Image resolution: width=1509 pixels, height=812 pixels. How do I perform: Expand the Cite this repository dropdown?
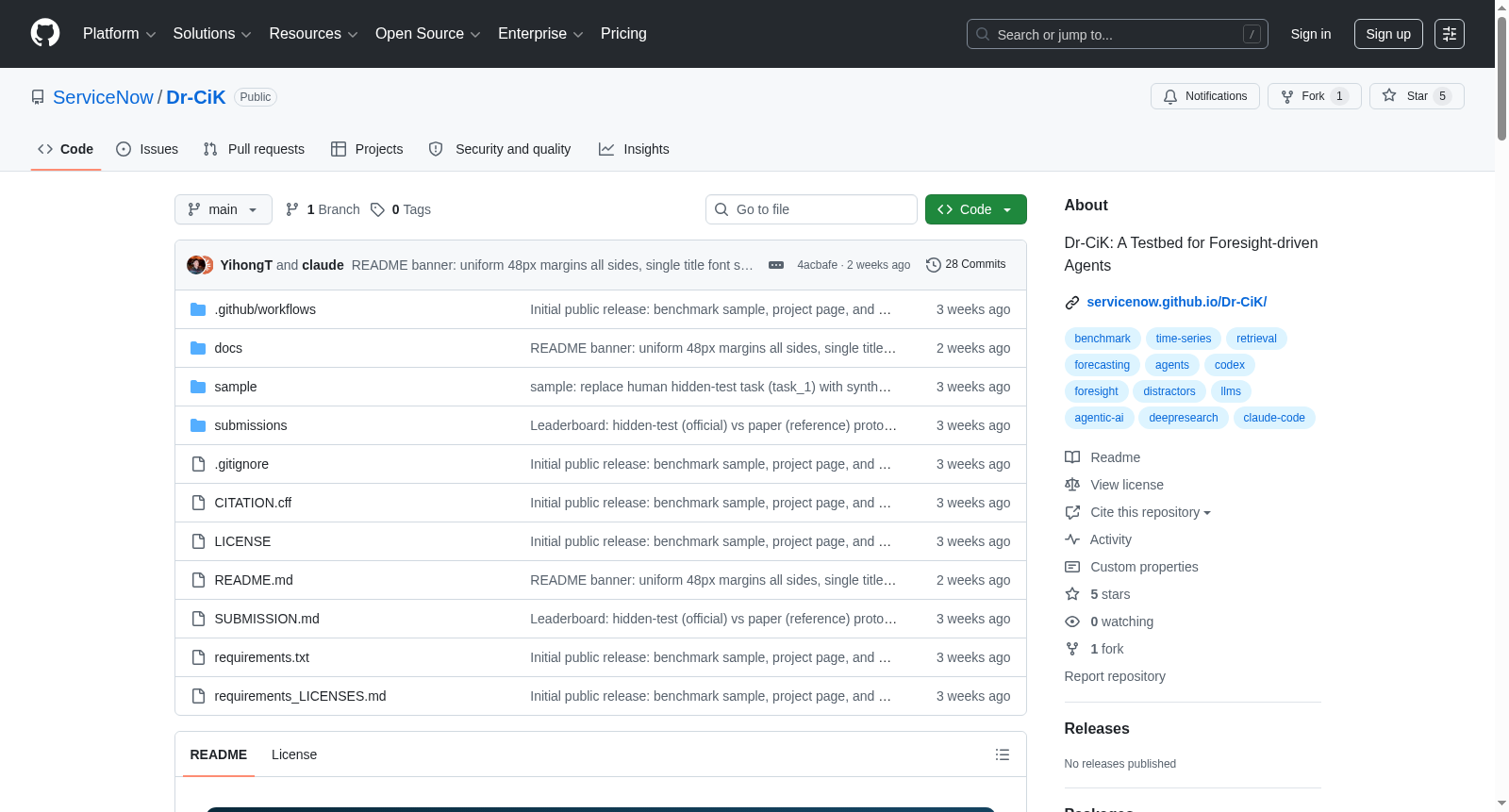coord(1151,512)
